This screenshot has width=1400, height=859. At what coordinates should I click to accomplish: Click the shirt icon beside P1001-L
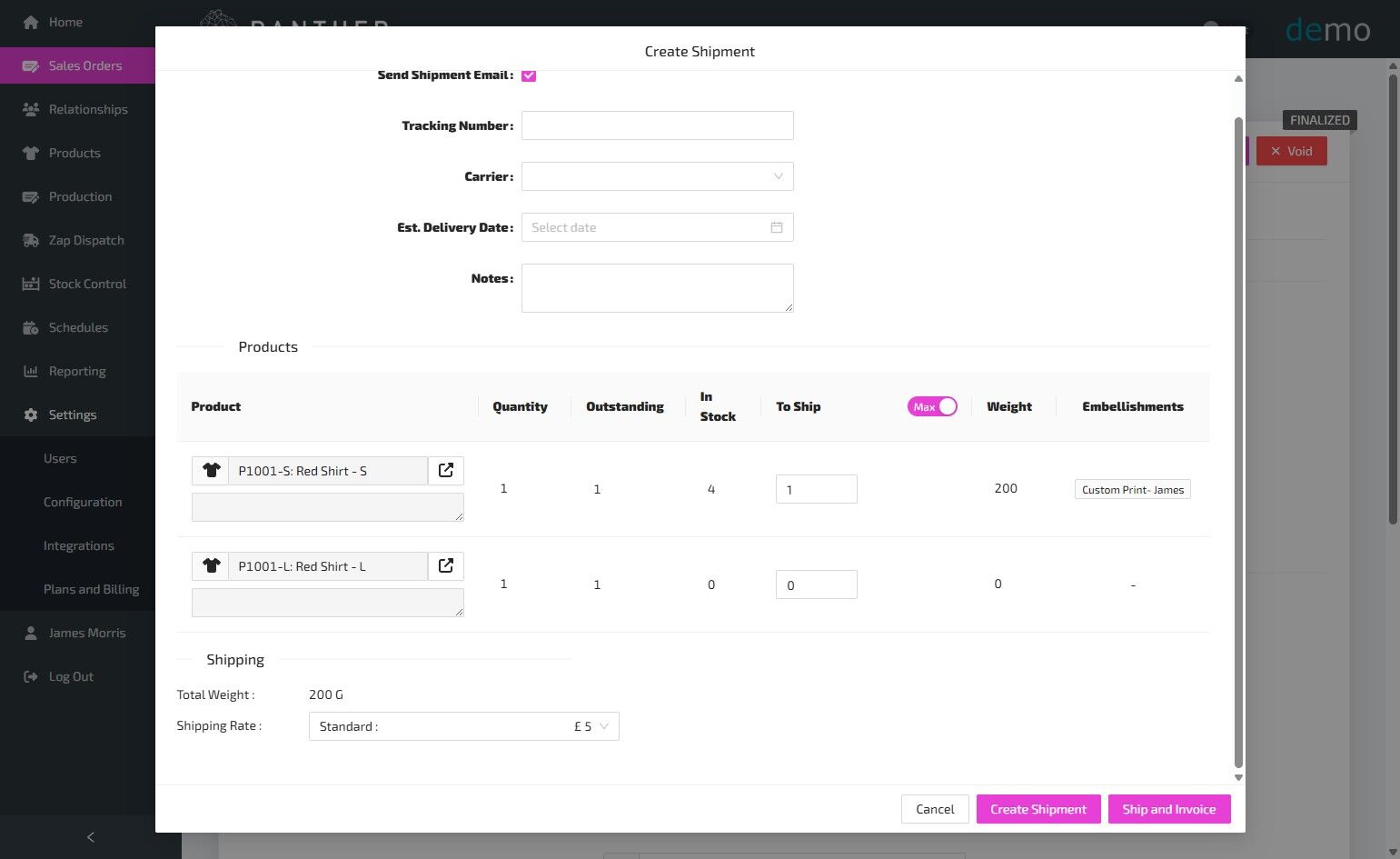(x=211, y=566)
